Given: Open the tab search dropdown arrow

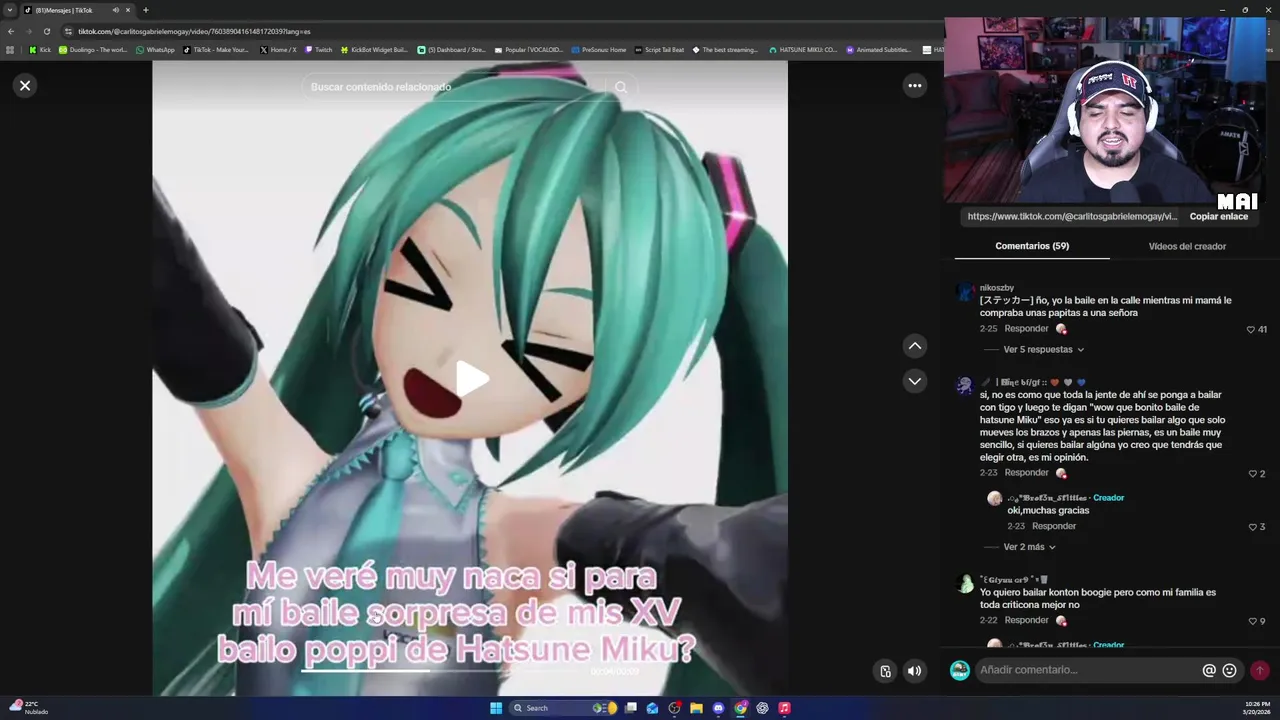Looking at the screenshot, I should pyautogui.click(x=10, y=10).
